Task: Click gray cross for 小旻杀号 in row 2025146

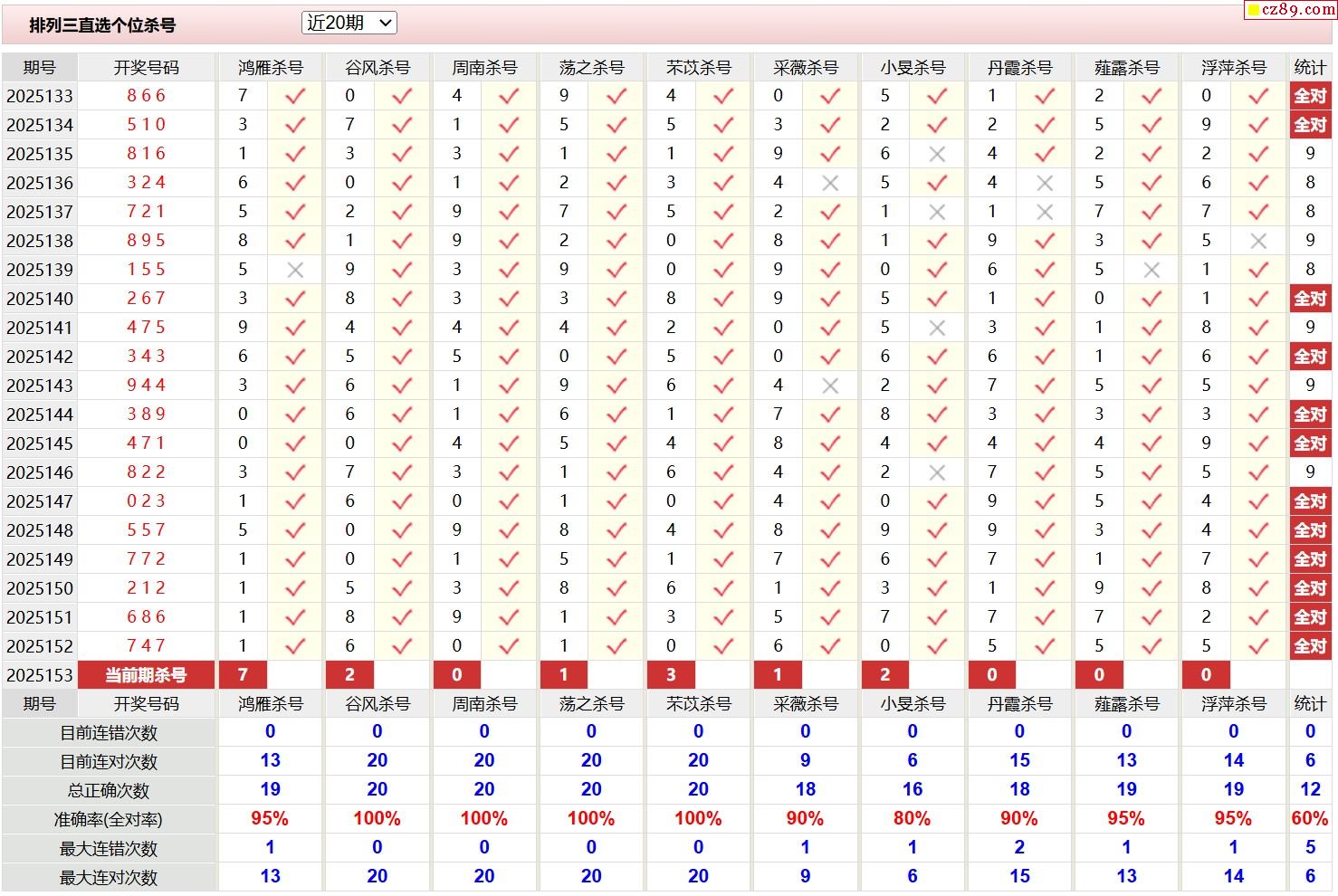Action: [x=937, y=472]
